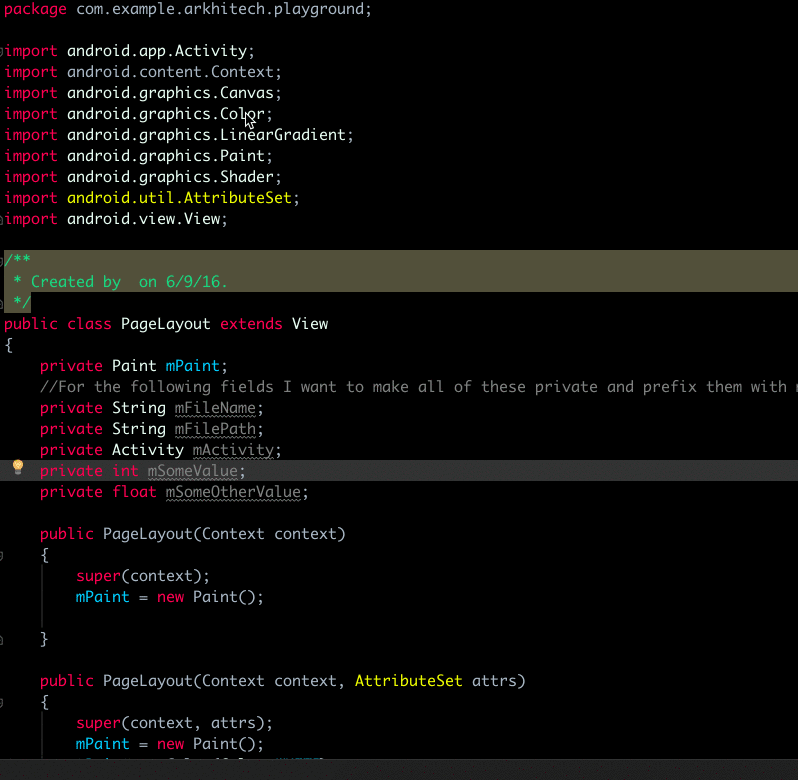Click the 'extends' keyword
798x780 pixels.
251,324
